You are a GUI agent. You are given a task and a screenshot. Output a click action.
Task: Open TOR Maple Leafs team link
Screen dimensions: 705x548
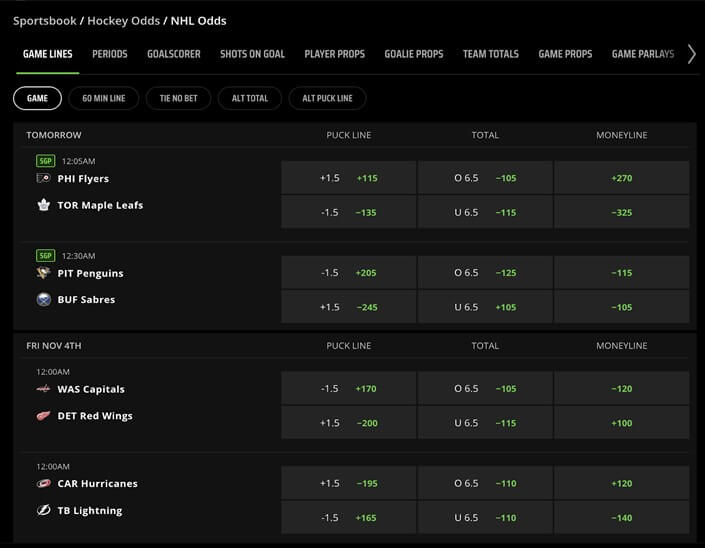point(100,205)
